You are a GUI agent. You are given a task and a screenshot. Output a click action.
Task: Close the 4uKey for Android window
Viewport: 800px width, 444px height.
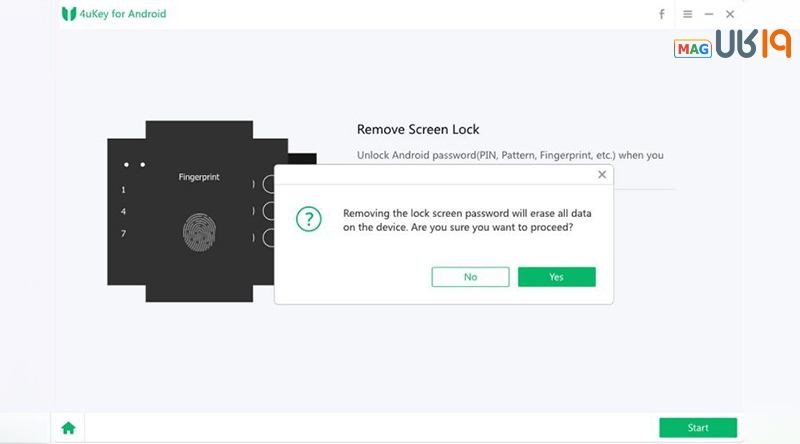click(x=730, y=14)
